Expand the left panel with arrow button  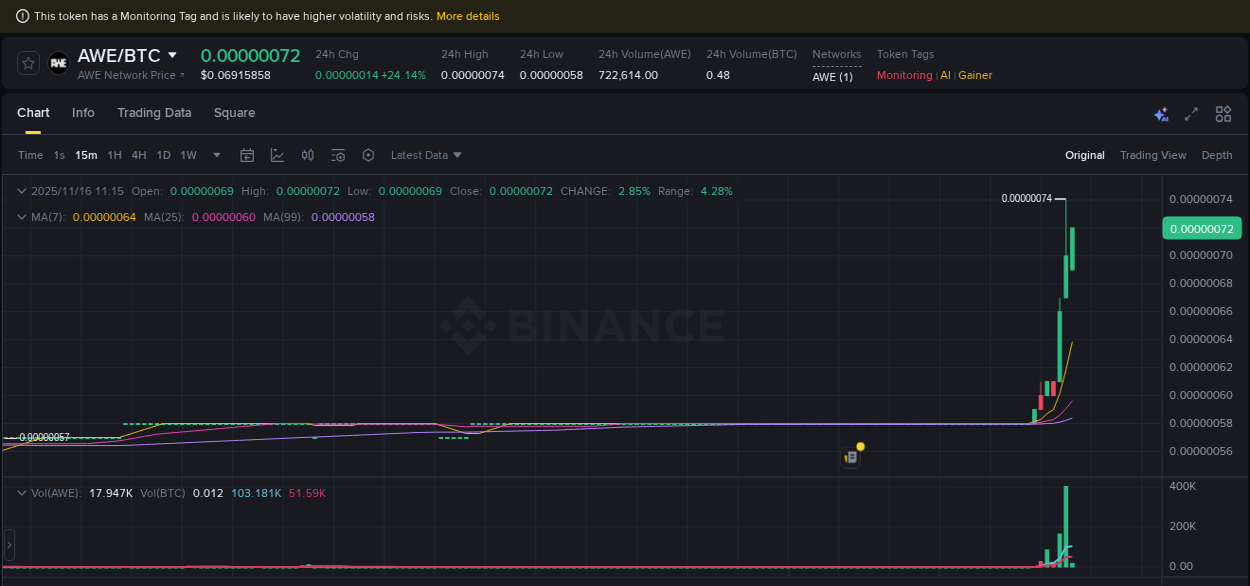(8, 545)
